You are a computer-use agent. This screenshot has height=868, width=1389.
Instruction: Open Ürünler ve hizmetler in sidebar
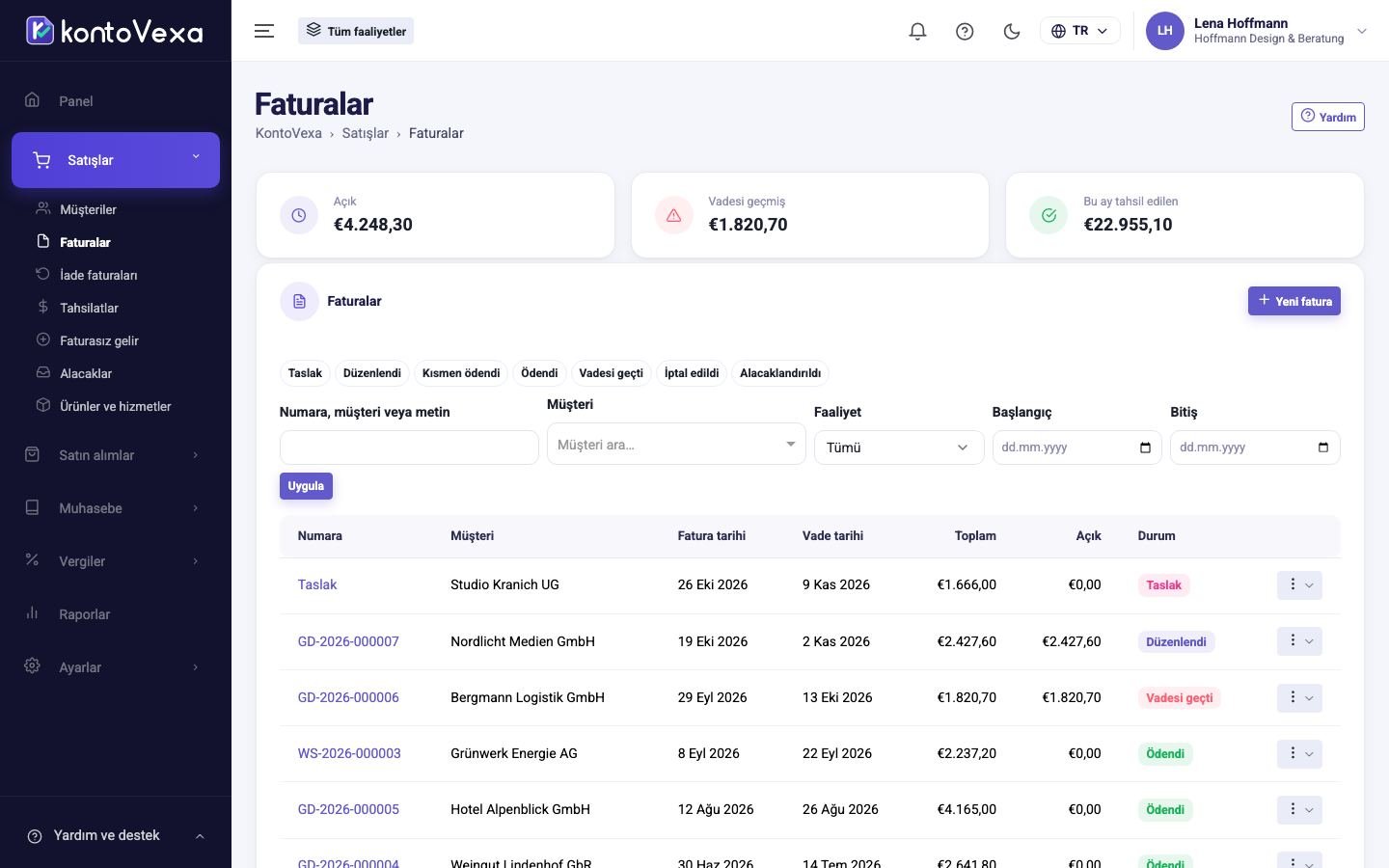(116, 406)
